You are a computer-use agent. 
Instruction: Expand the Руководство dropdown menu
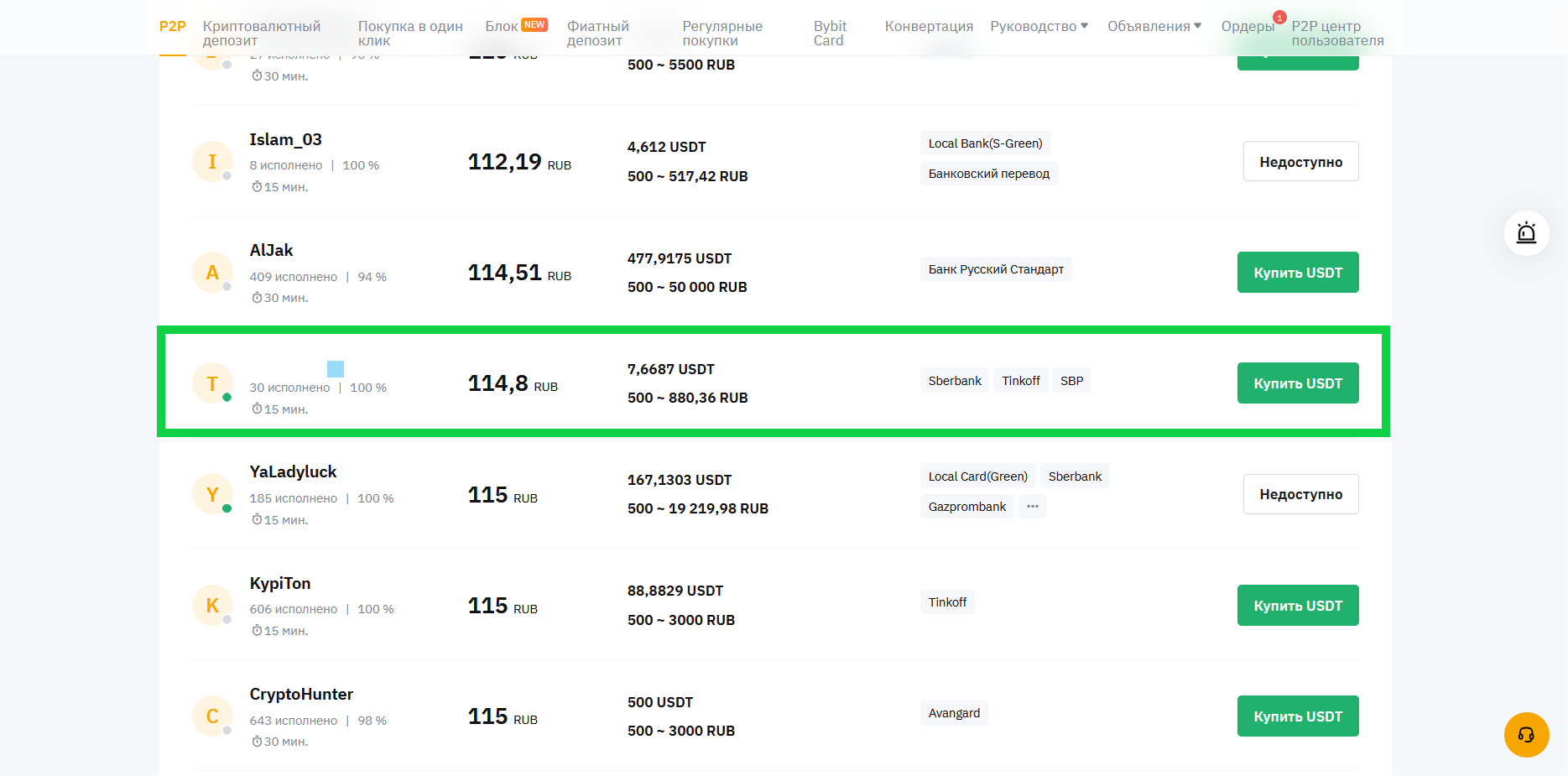1039,26
